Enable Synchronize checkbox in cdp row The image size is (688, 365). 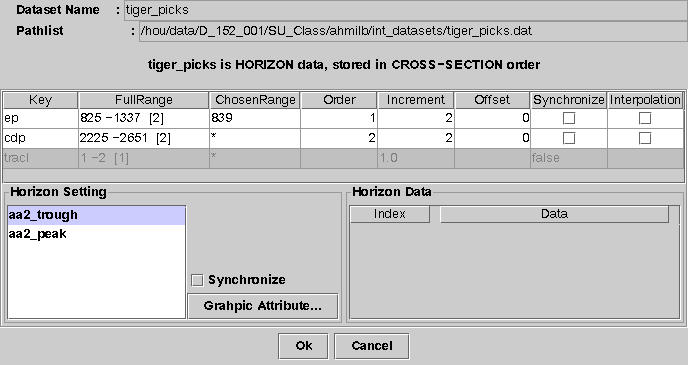[569, 138]
